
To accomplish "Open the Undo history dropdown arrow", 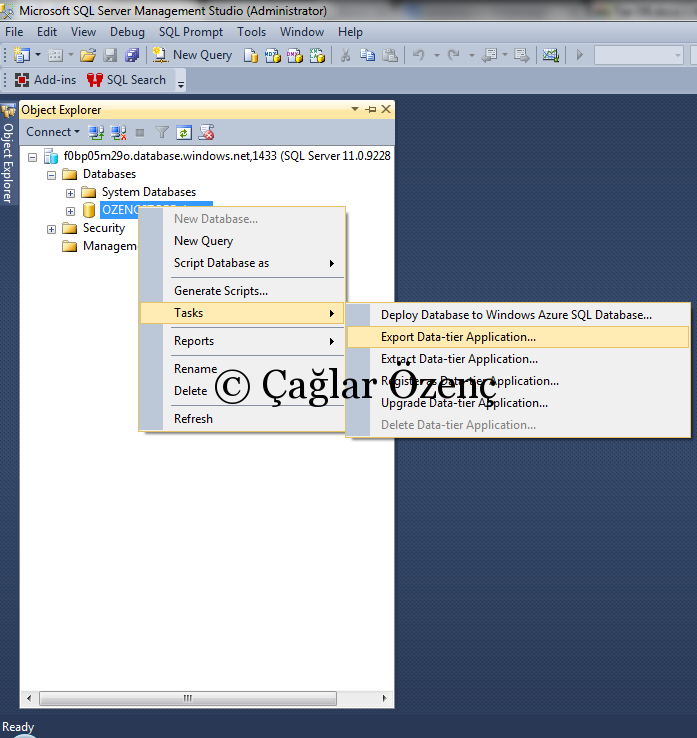I will point(436,56).
